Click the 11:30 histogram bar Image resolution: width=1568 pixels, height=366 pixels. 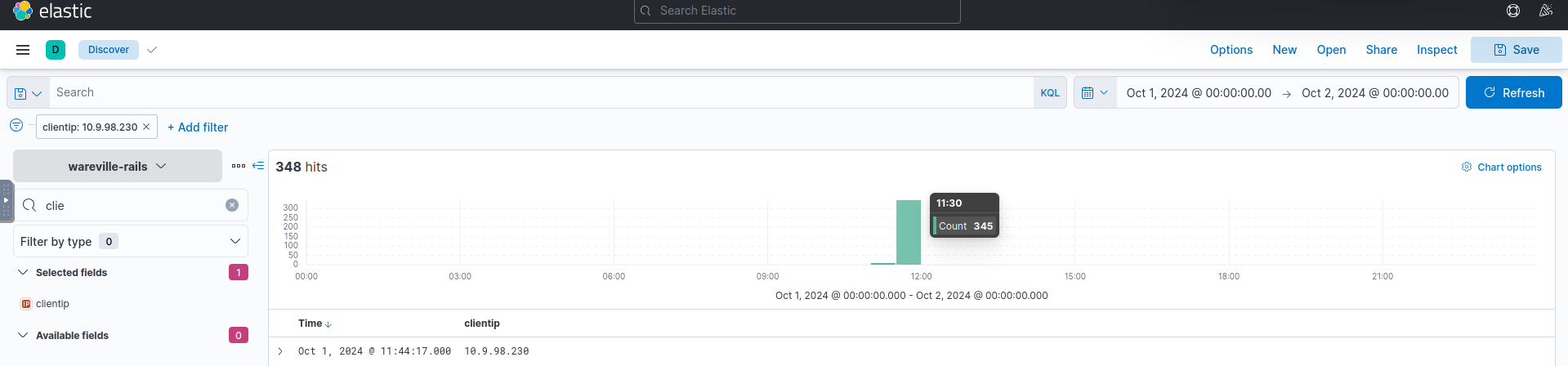(x=909, y=233)
